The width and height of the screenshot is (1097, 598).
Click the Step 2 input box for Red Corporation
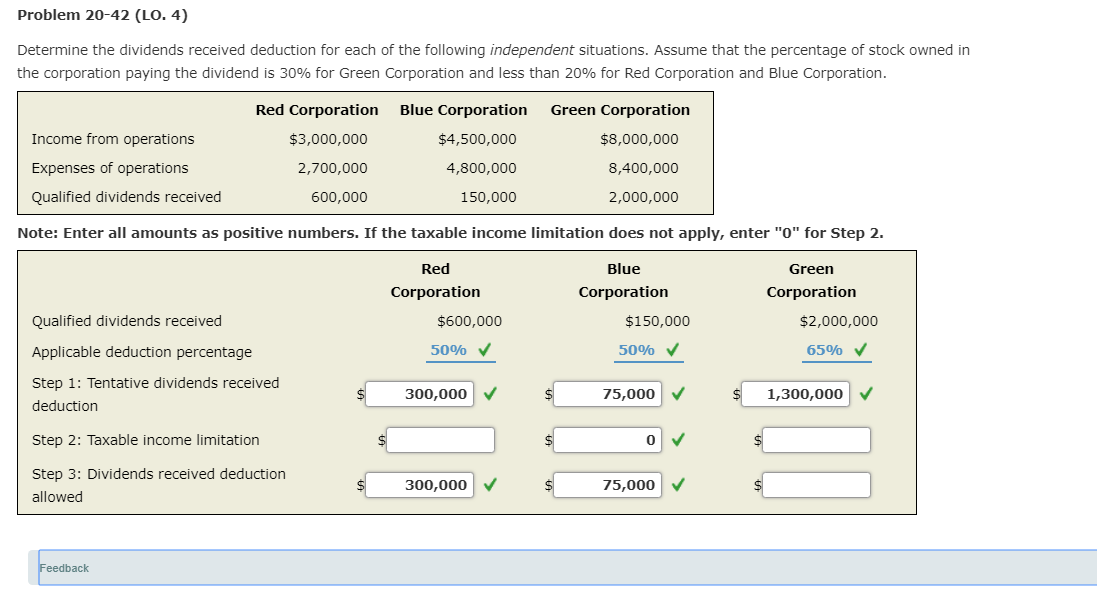coord(443,440)
